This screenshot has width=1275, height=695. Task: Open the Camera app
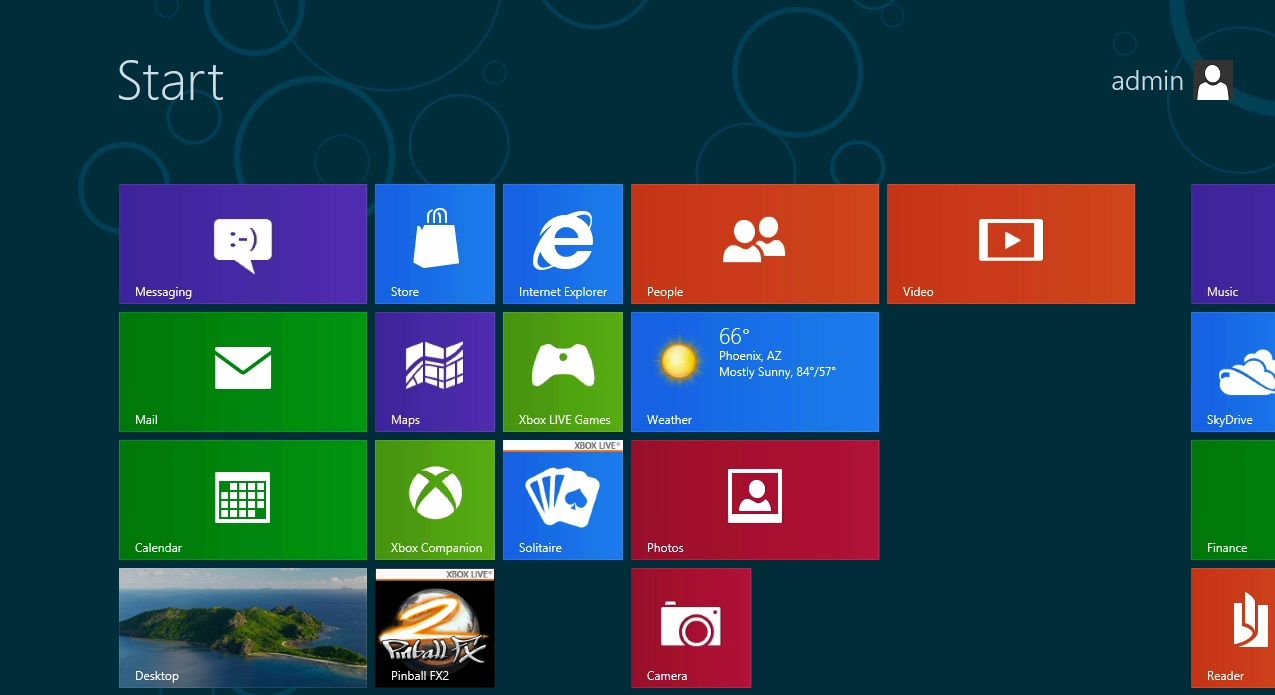pos(691,627)
